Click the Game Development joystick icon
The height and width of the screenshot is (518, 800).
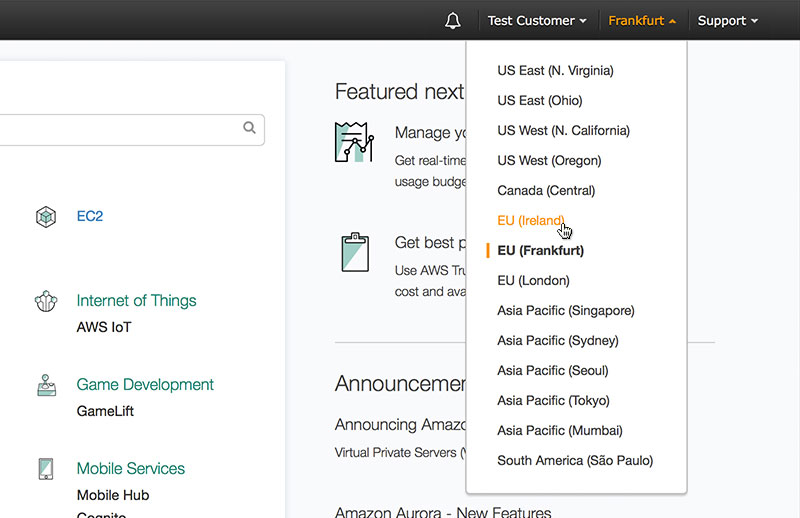point(46,385)
